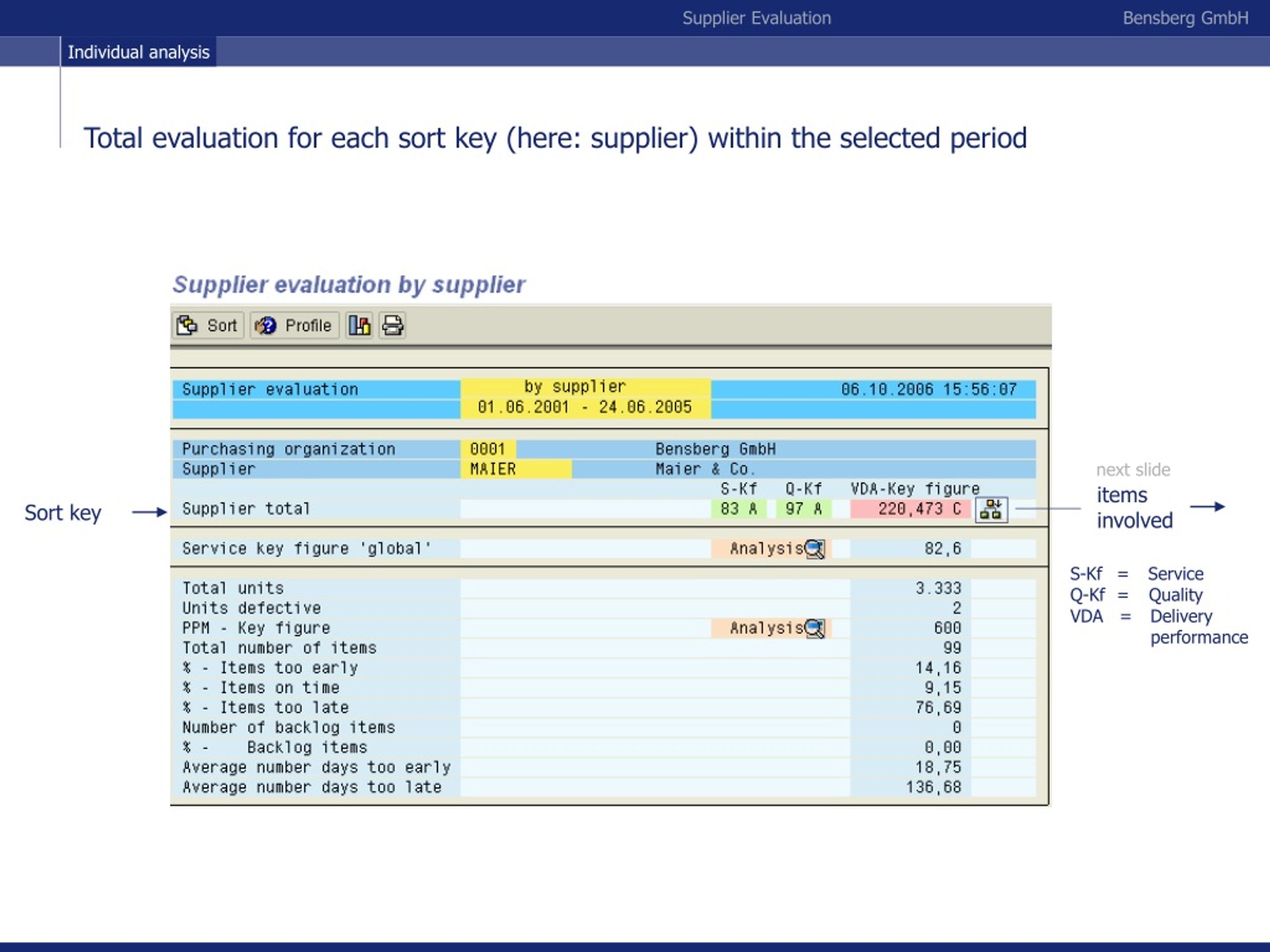Click Number of backlog items label
Viewport: 1270px width, 952px height.
click(x=289, y=727)
